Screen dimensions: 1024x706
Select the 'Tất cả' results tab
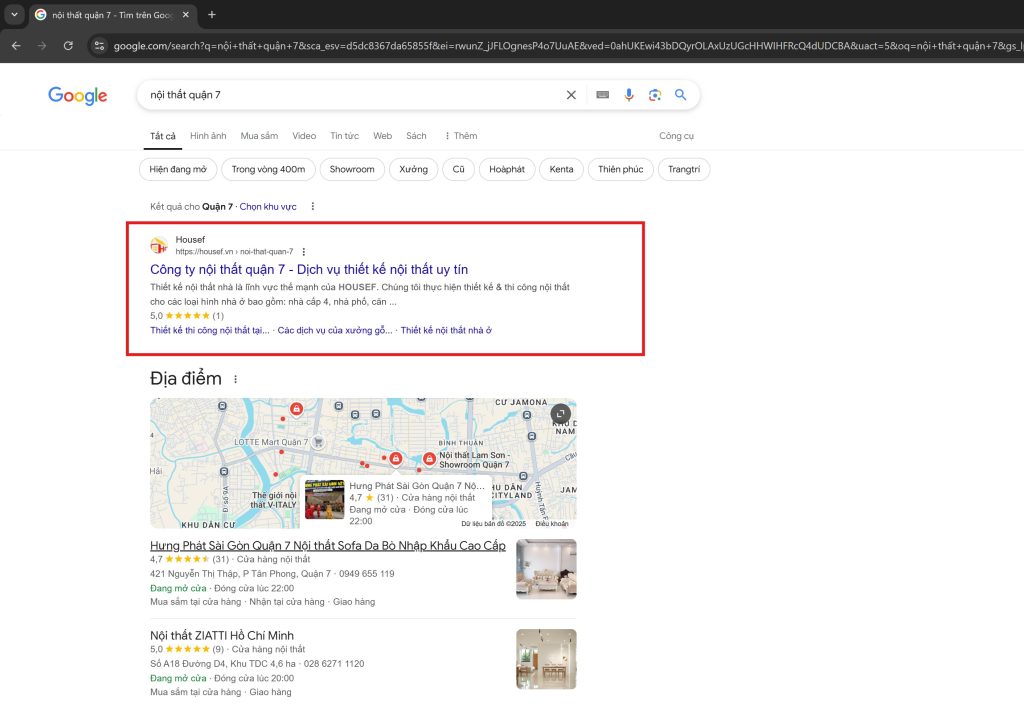click(163, 136)
